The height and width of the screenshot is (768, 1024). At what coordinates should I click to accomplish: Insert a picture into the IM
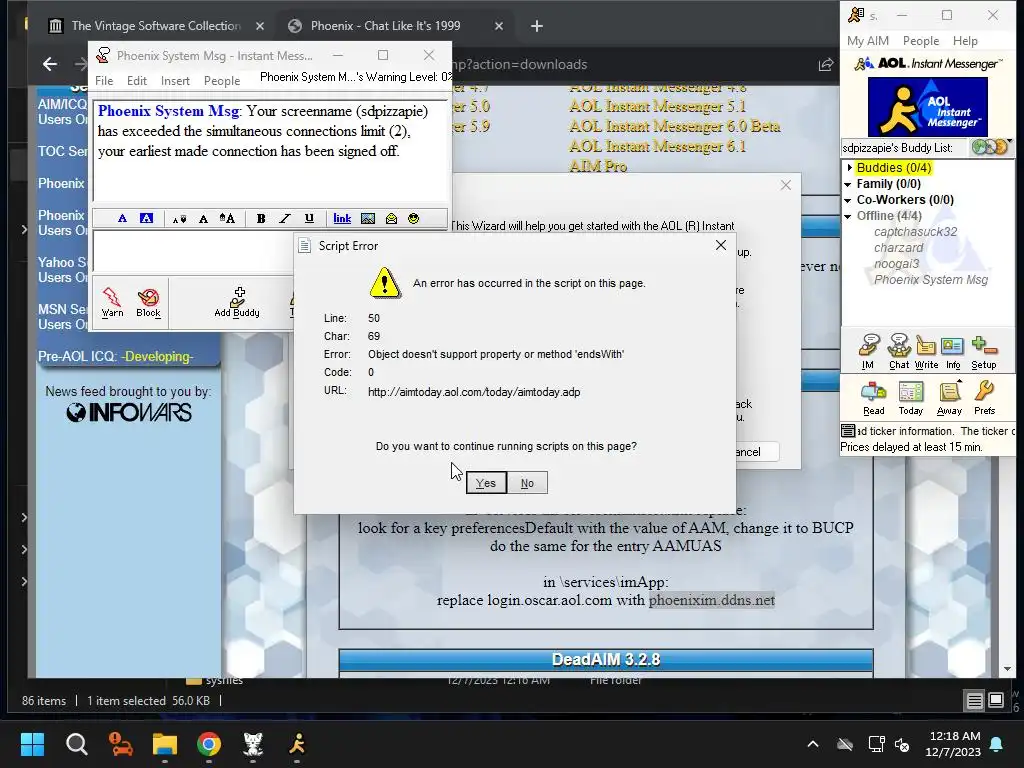click(368, 219)
